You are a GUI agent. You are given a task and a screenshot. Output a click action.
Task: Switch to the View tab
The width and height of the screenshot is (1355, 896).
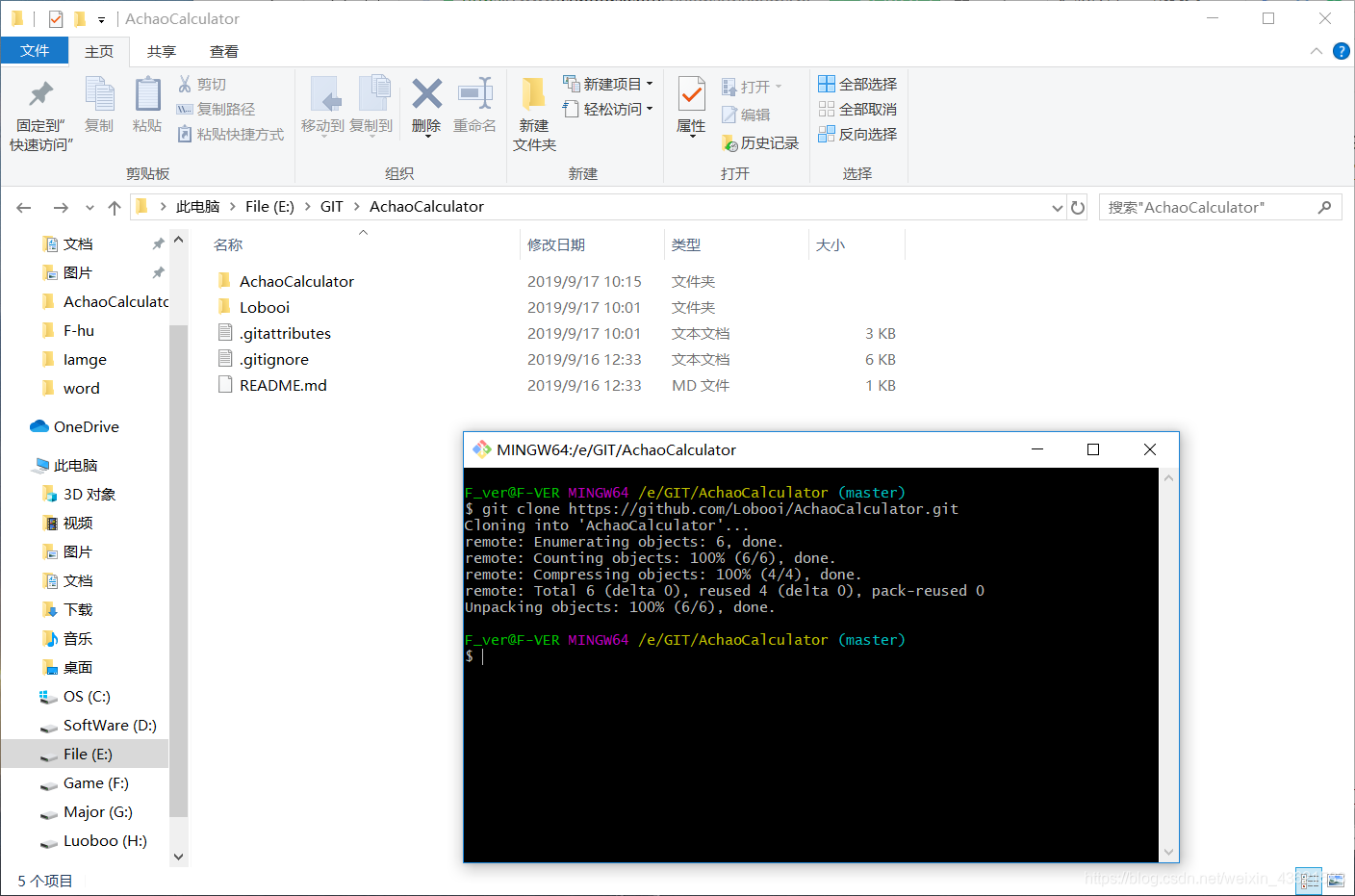224,51
